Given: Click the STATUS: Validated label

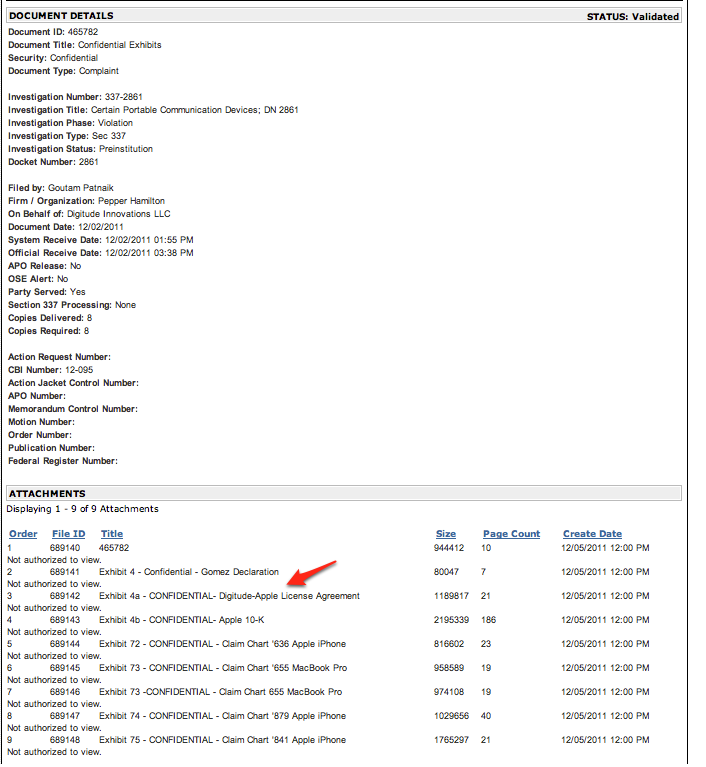Looking at the screenshot, I should click(x=633, y=17).
